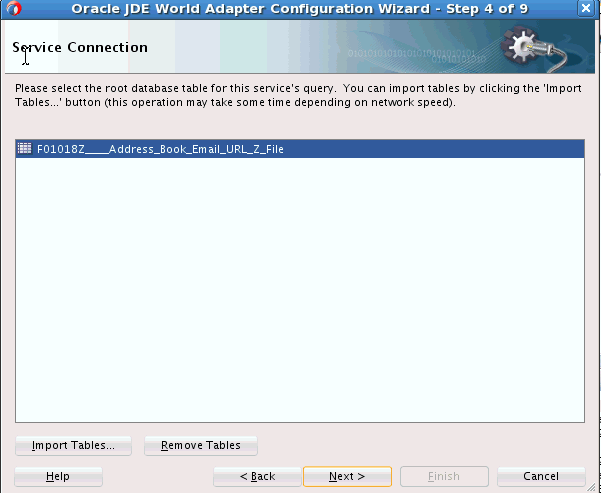Proceed with the Next button
This screenshot has height=493, width=601.
347,477
